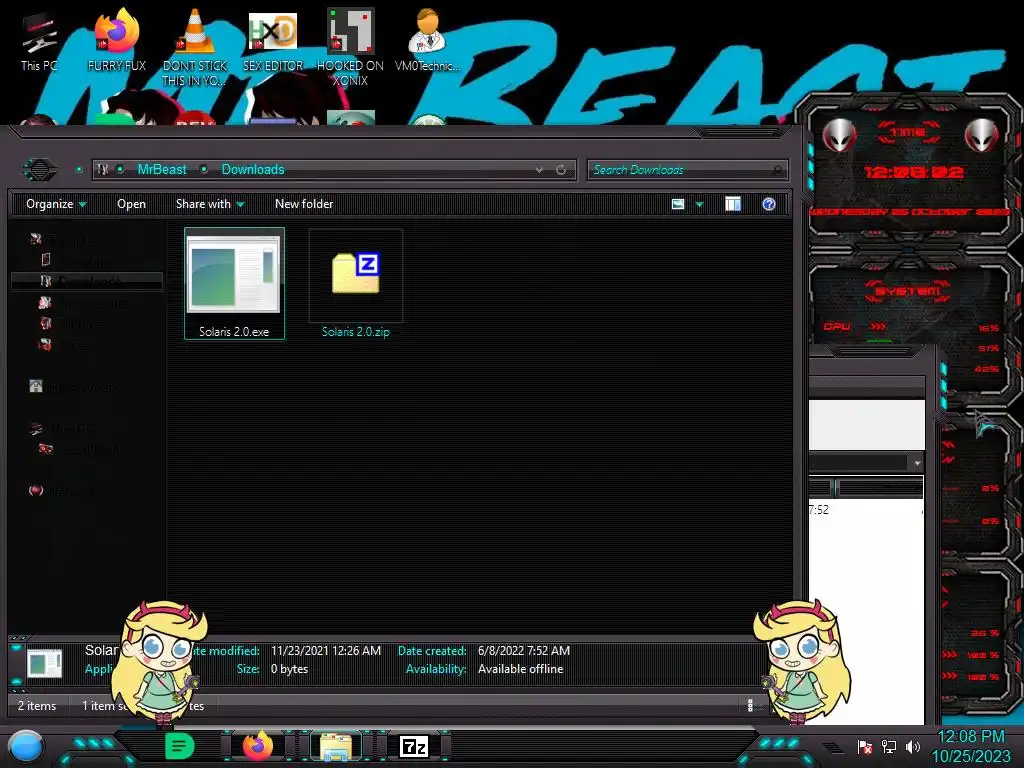The image size is (1024, 768).
Task: Open the VM0Technic doctor desktop icon
Action: pos(427,40)
